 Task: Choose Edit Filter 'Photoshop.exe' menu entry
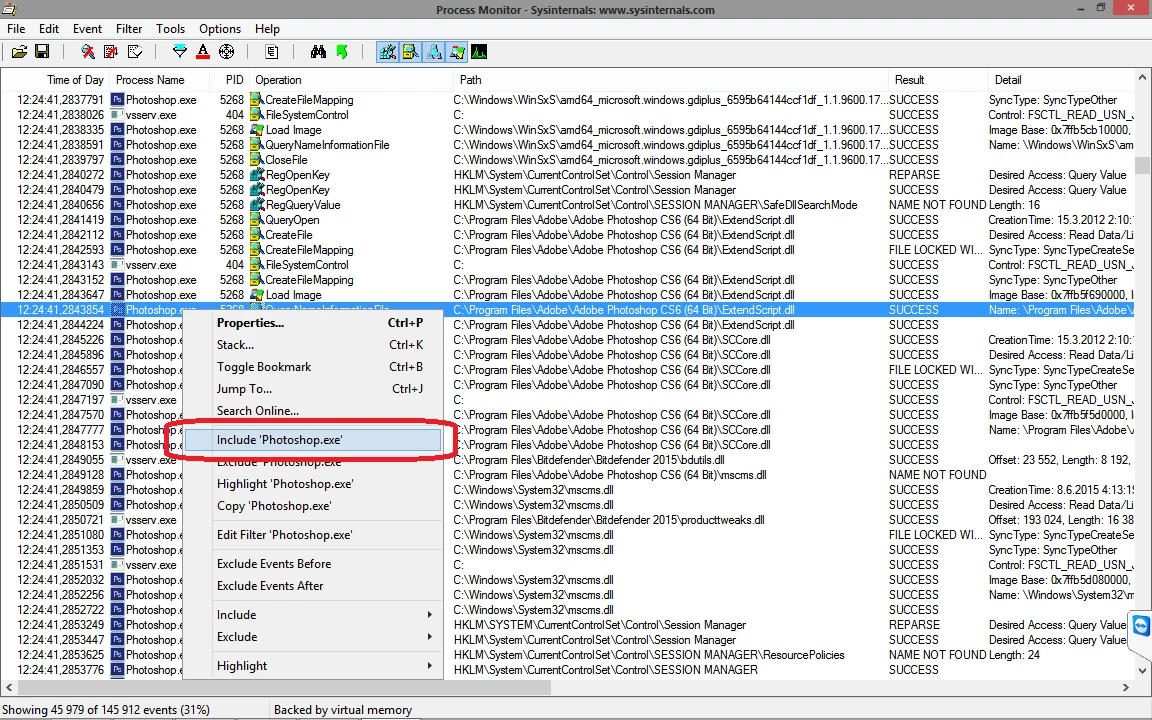[x=313, y=535]
